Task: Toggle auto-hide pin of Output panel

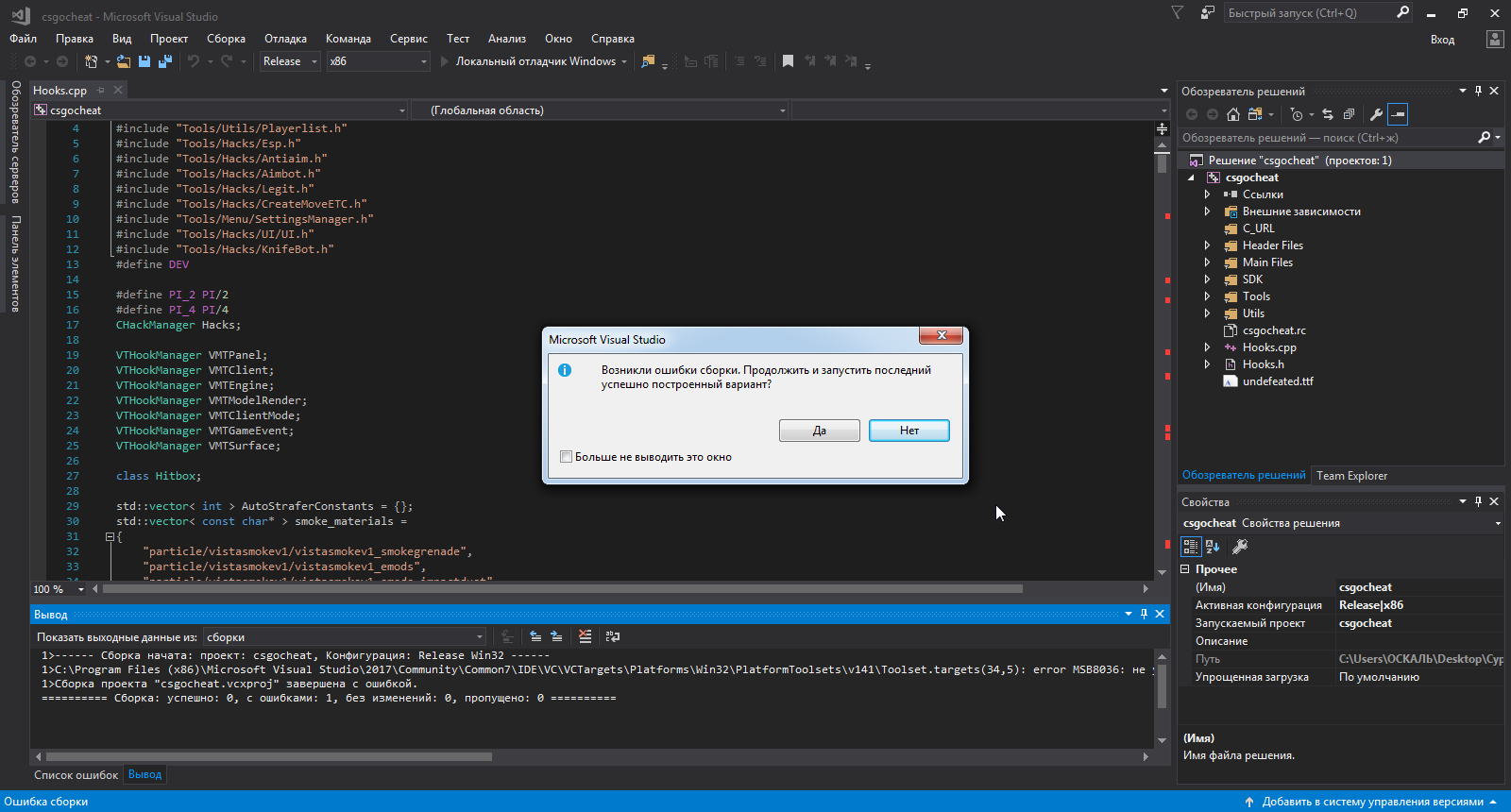Action: tap(1144, 614)
